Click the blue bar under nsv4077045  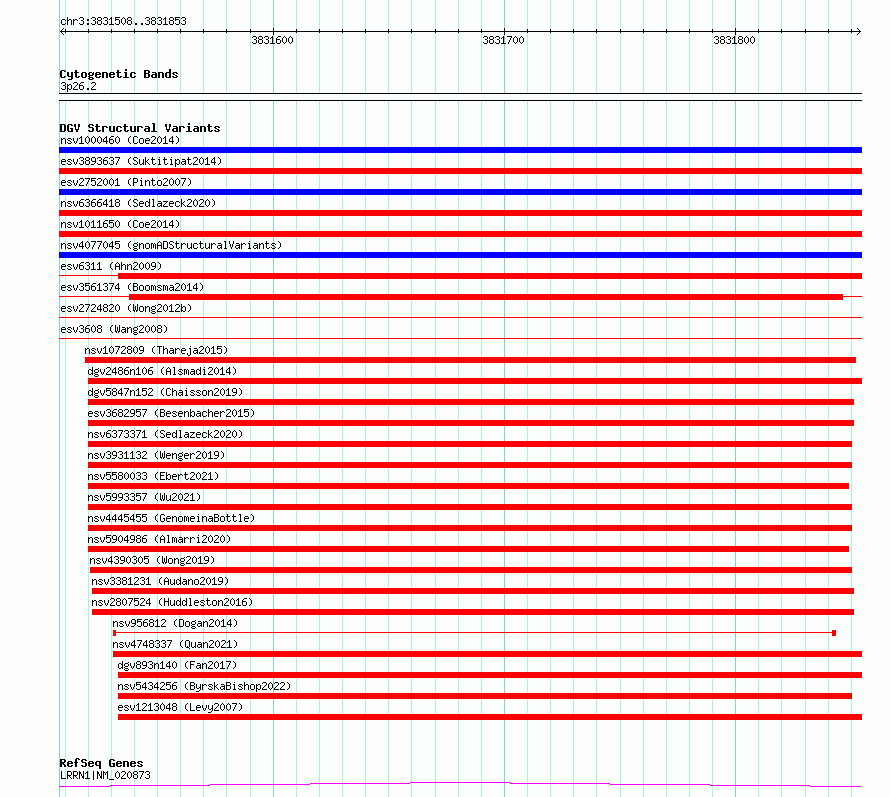(460, 255)
